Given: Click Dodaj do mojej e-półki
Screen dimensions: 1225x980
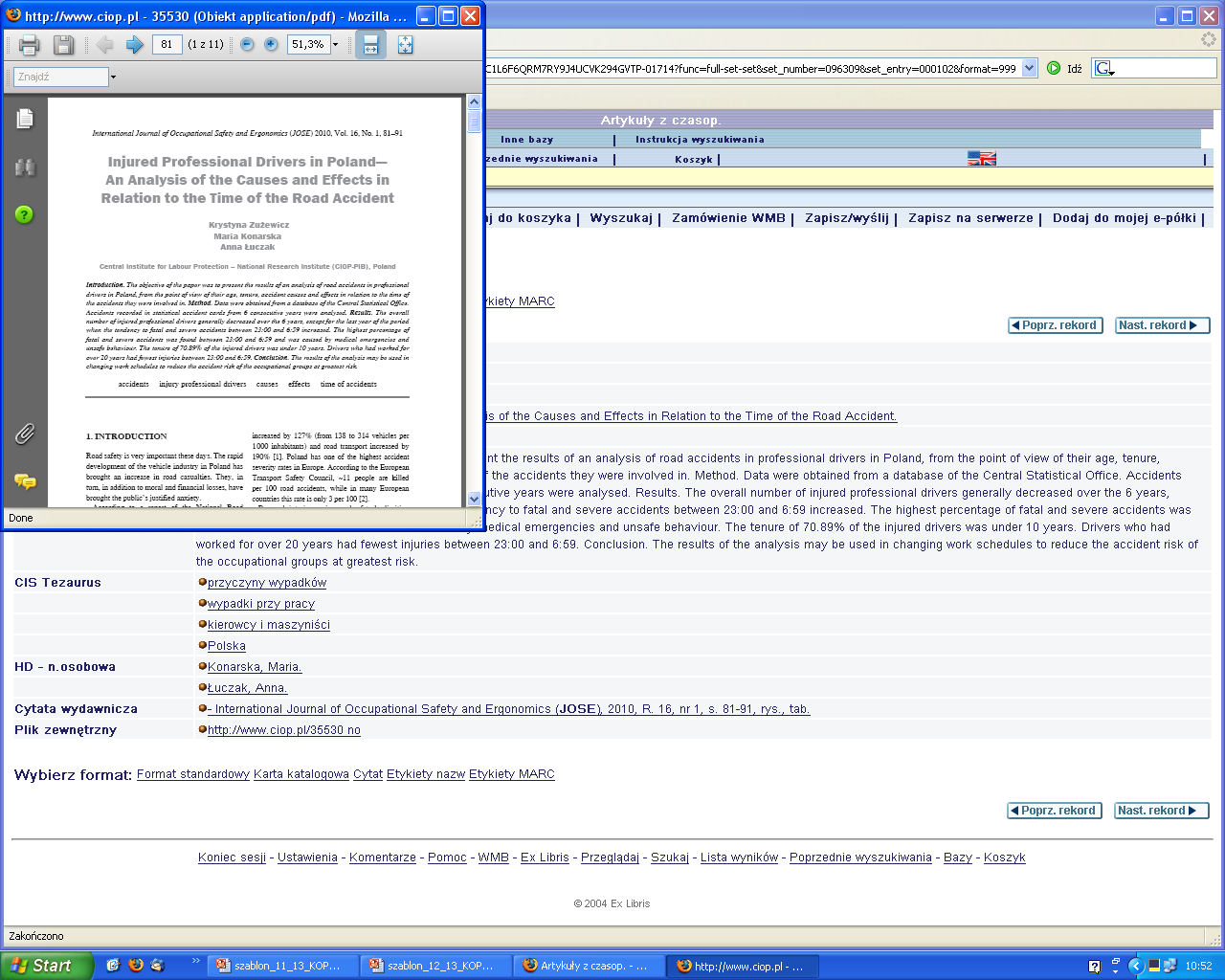Looking at the screenshot, I should pyautogui.click(x=1125, y=218).
